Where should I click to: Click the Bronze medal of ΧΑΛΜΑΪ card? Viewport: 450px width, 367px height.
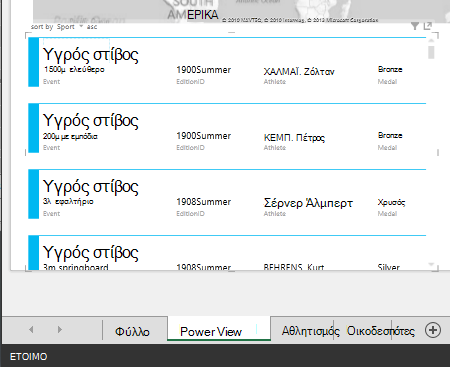tap(390, 69)
